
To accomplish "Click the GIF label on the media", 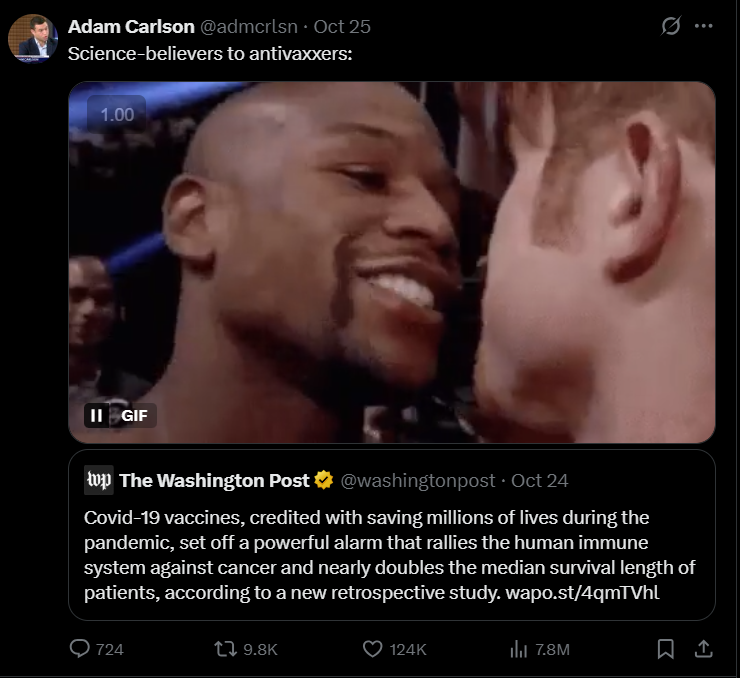I will coord(135,415).
